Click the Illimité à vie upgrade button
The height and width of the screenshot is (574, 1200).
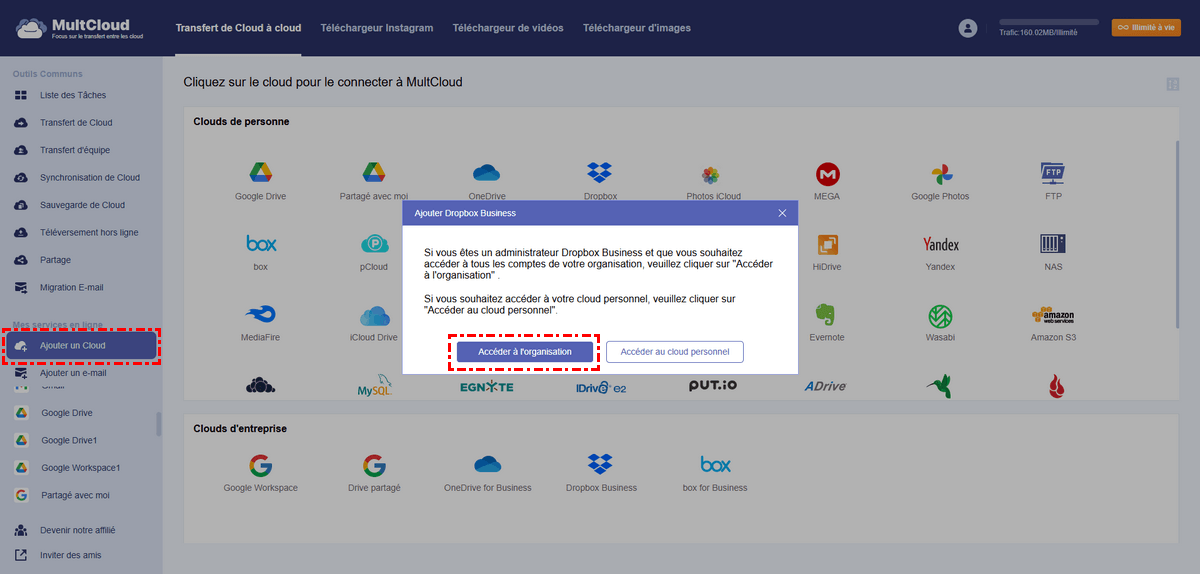click(1146, 28)
